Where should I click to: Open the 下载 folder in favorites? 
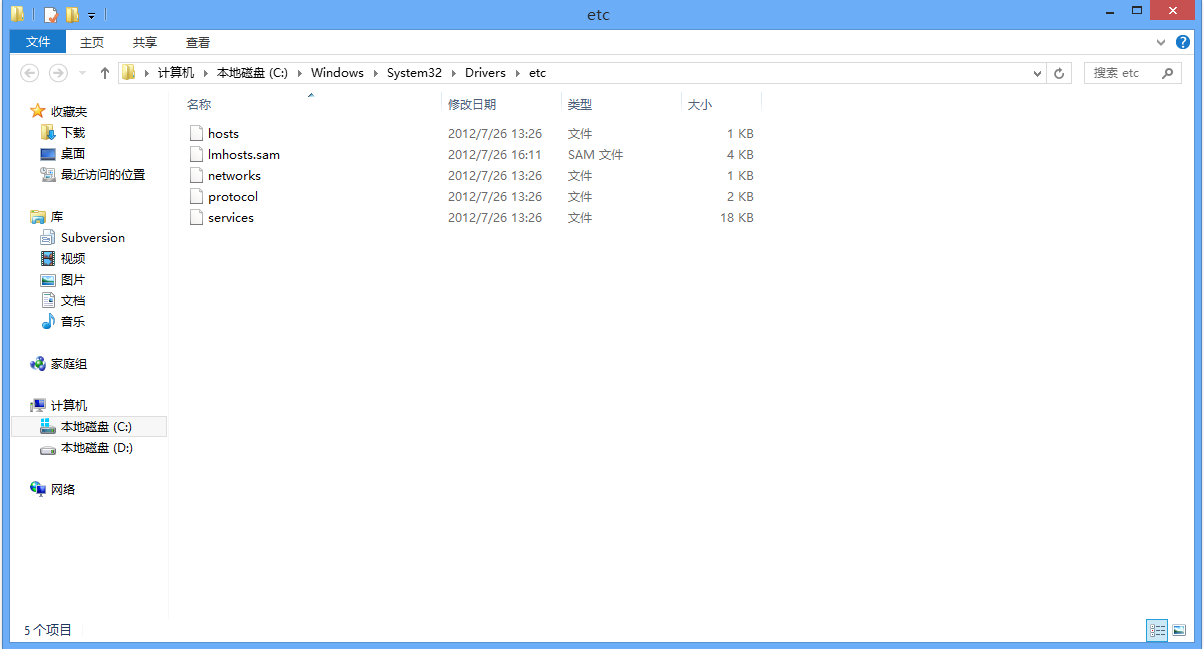click(x=72, y=133)
